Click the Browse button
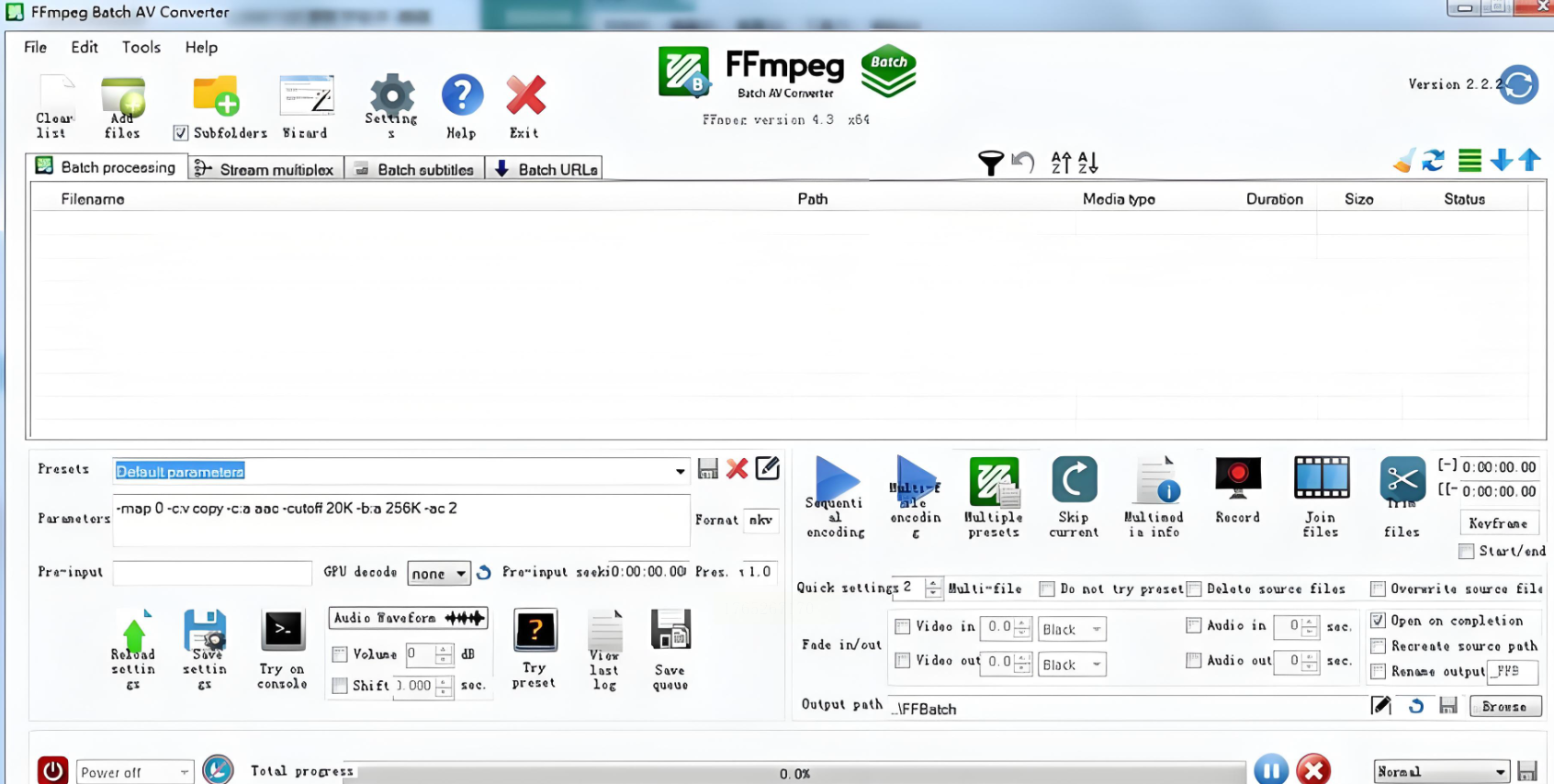The height and width of the screenshot is (784, 1554). 1505,706
